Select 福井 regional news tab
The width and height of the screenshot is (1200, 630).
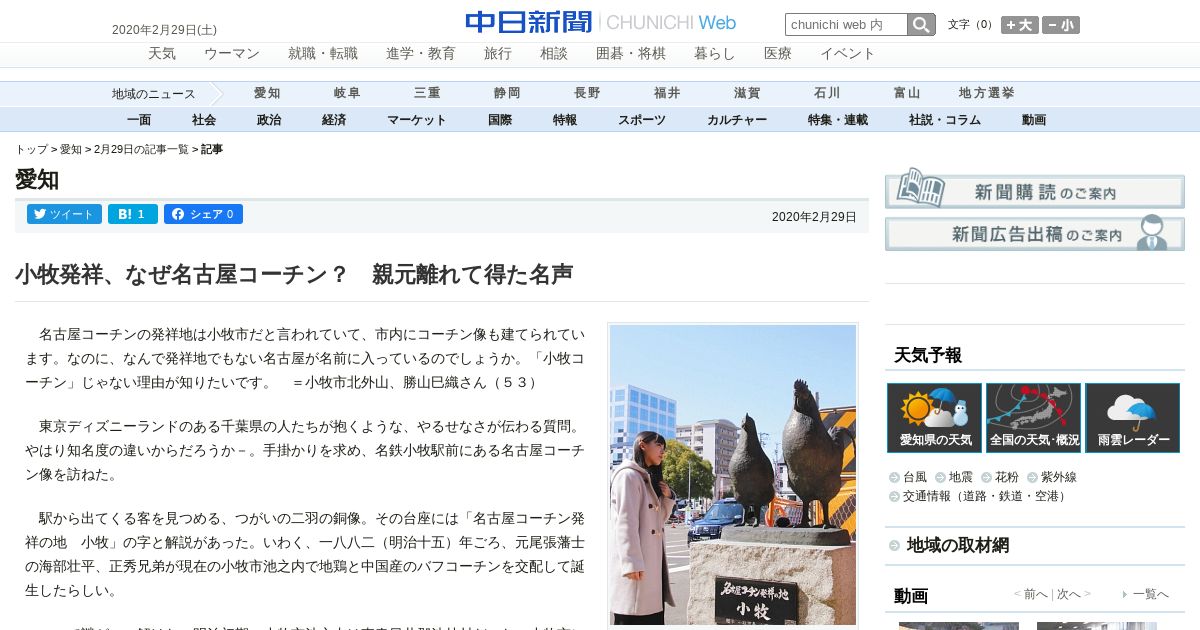coord(667,93)
